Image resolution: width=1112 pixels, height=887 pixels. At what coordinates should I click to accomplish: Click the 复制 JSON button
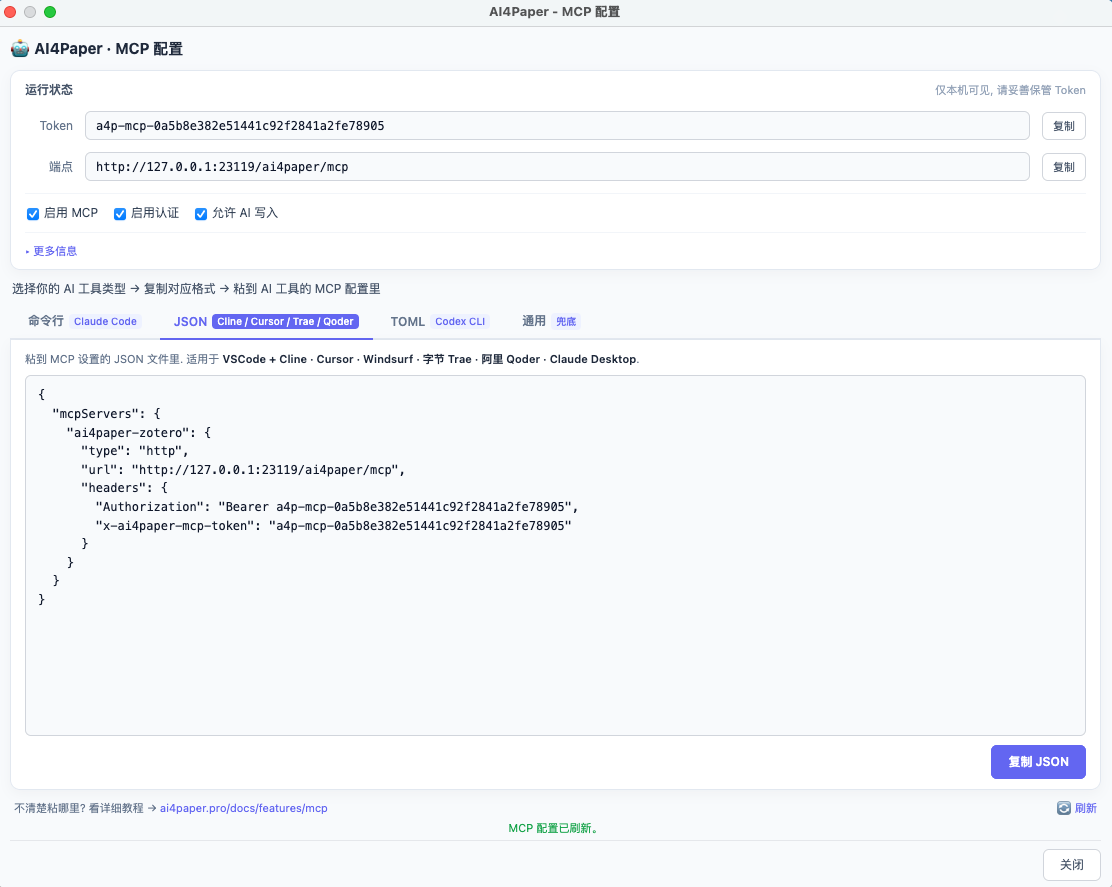pyautogui.click(x=1038, y=762)
